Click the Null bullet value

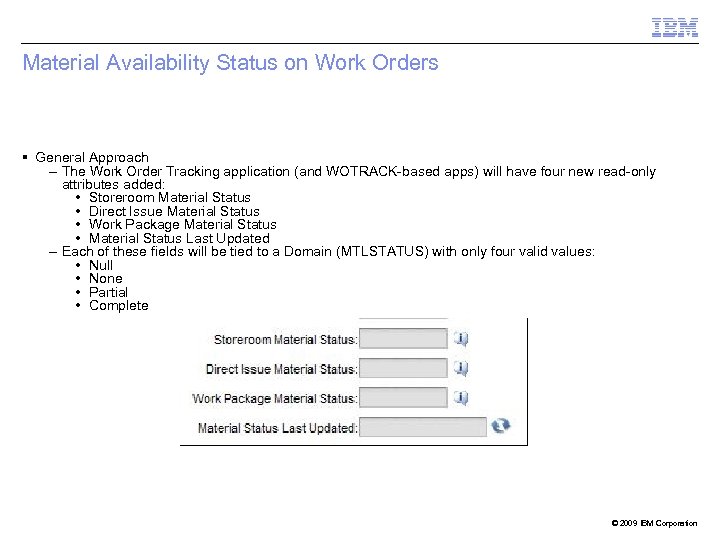(101, 265)
